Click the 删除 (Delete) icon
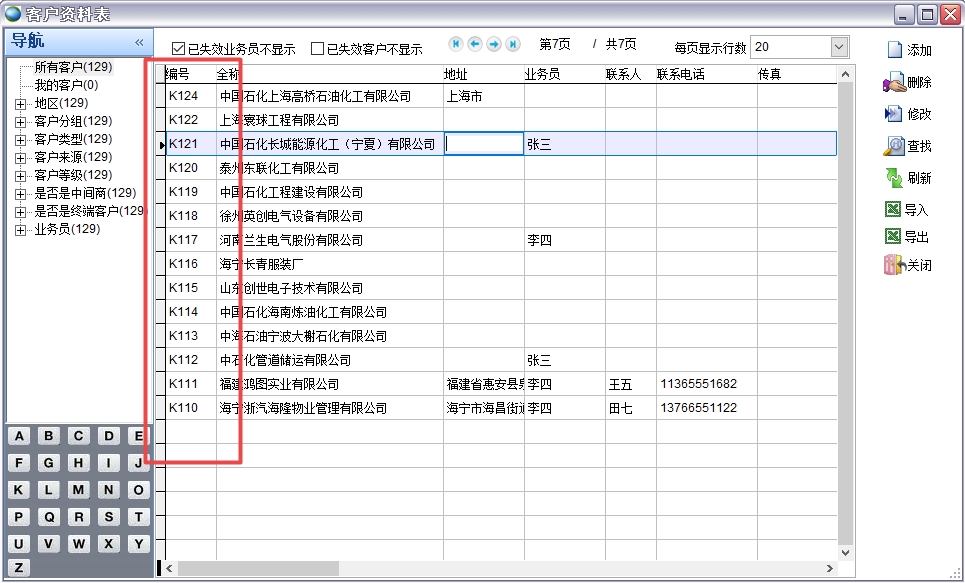This screenshot has height=583, width=965. point(894,83)
